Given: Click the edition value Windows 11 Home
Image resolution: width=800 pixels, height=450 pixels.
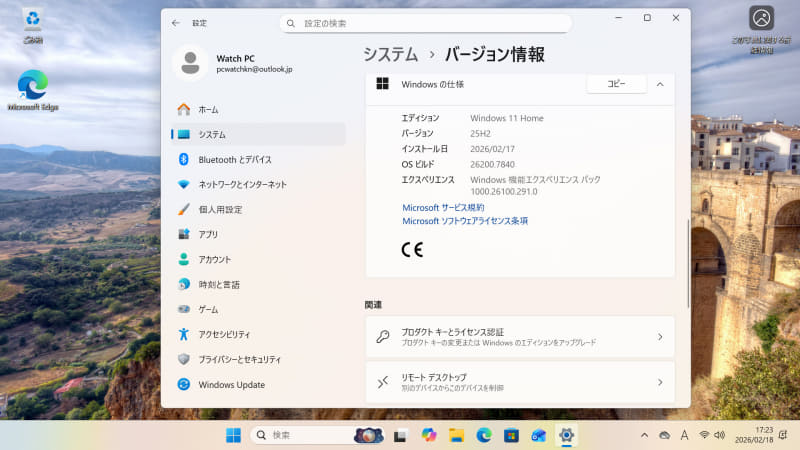Looking at the screenshot, I should coord(507,118).
